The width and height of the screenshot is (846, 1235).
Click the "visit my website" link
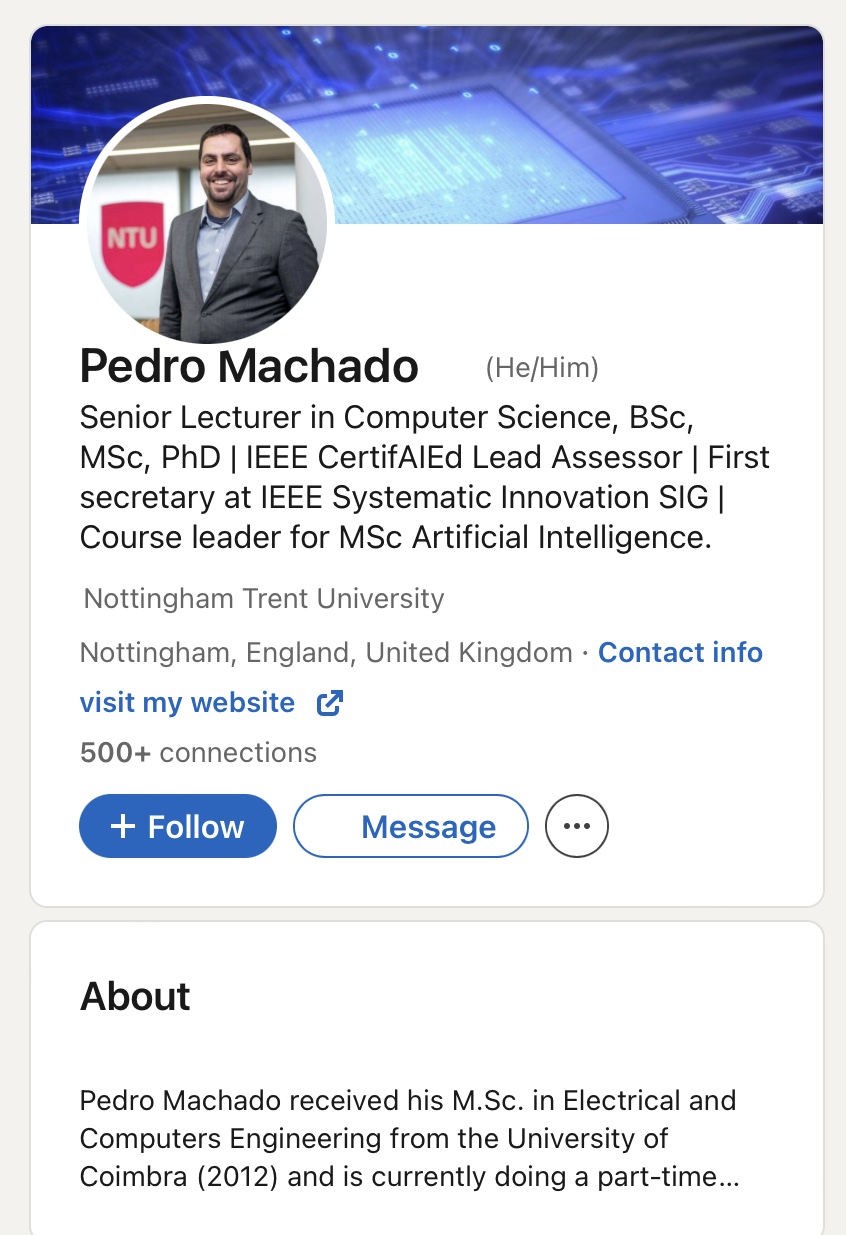(x=187, y=703)
